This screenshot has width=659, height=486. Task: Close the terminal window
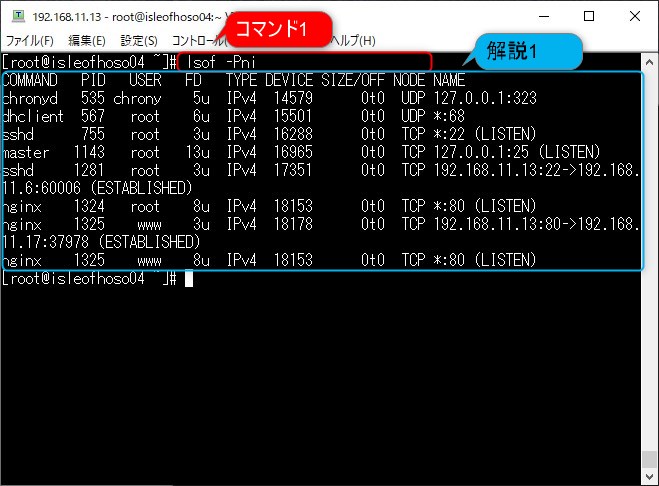coord(635,16)
